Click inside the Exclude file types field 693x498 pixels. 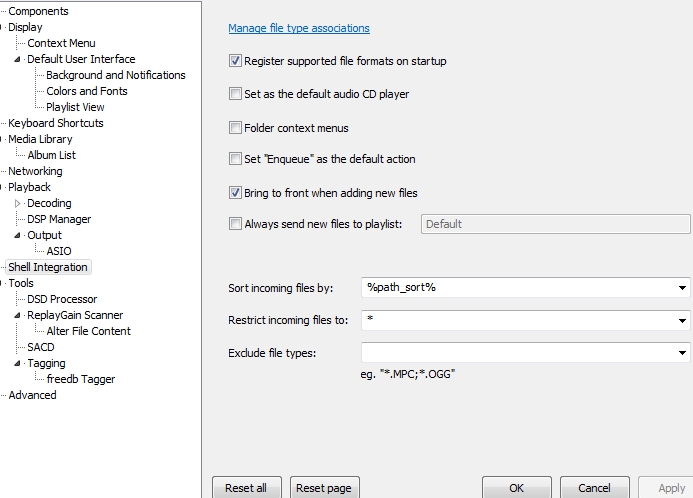[x=518, y=353]
